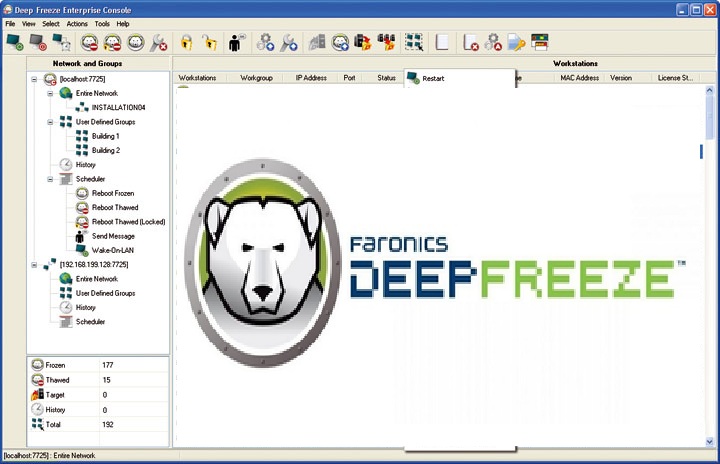Select Scheduler under 192.168.199.128
The height and width of the screenshot is (464, 720).
pos(90,322)
